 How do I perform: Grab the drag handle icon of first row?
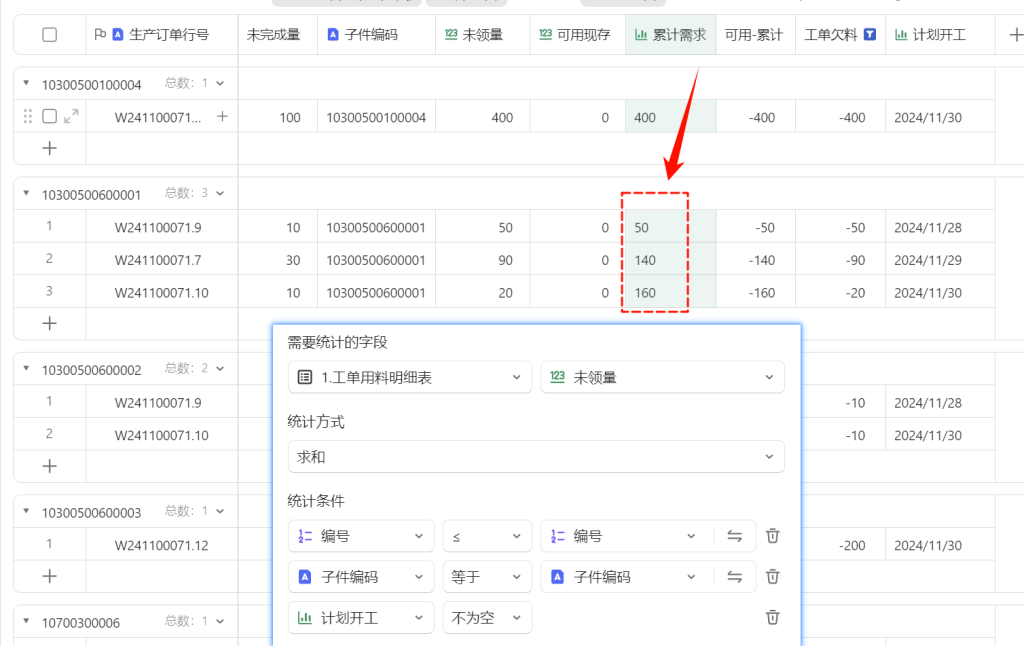tap(27, 116)
